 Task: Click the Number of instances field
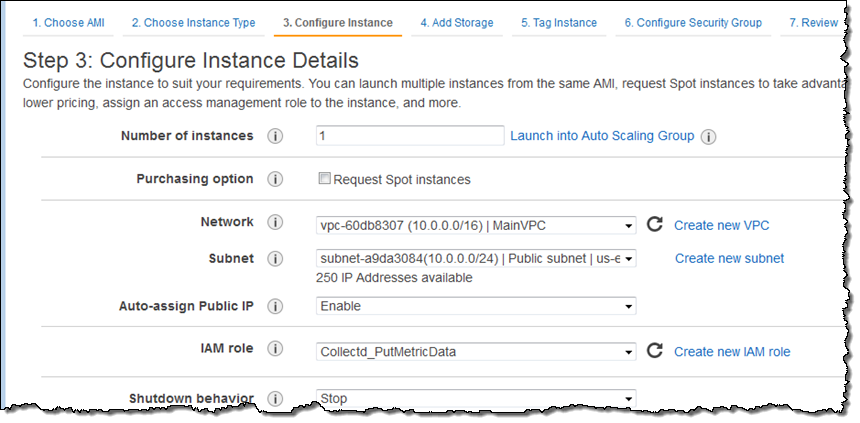(x=409, y=136)
